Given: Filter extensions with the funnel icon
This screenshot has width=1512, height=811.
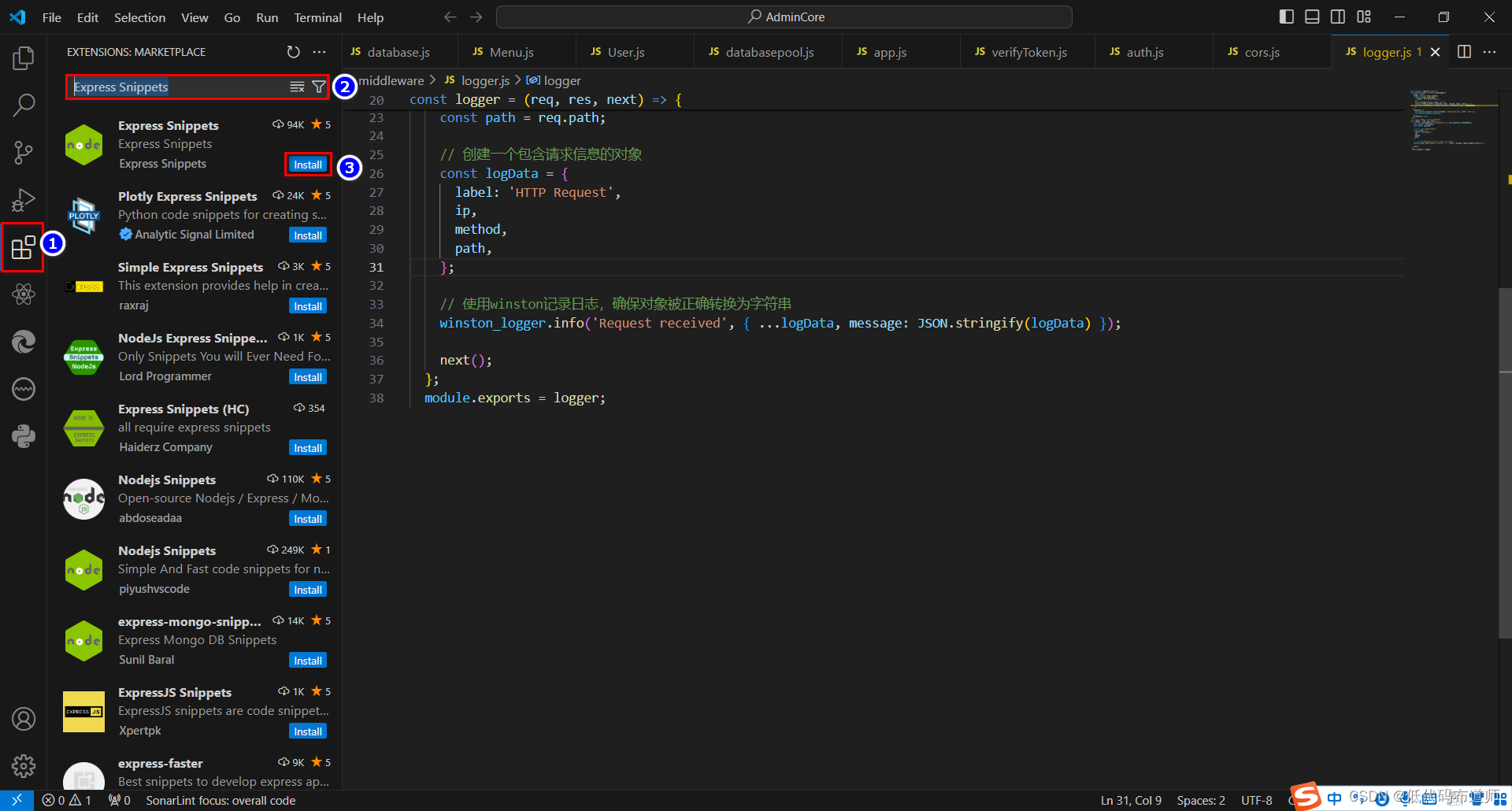Looking at the screenshot, I should (x=319, y=87).
